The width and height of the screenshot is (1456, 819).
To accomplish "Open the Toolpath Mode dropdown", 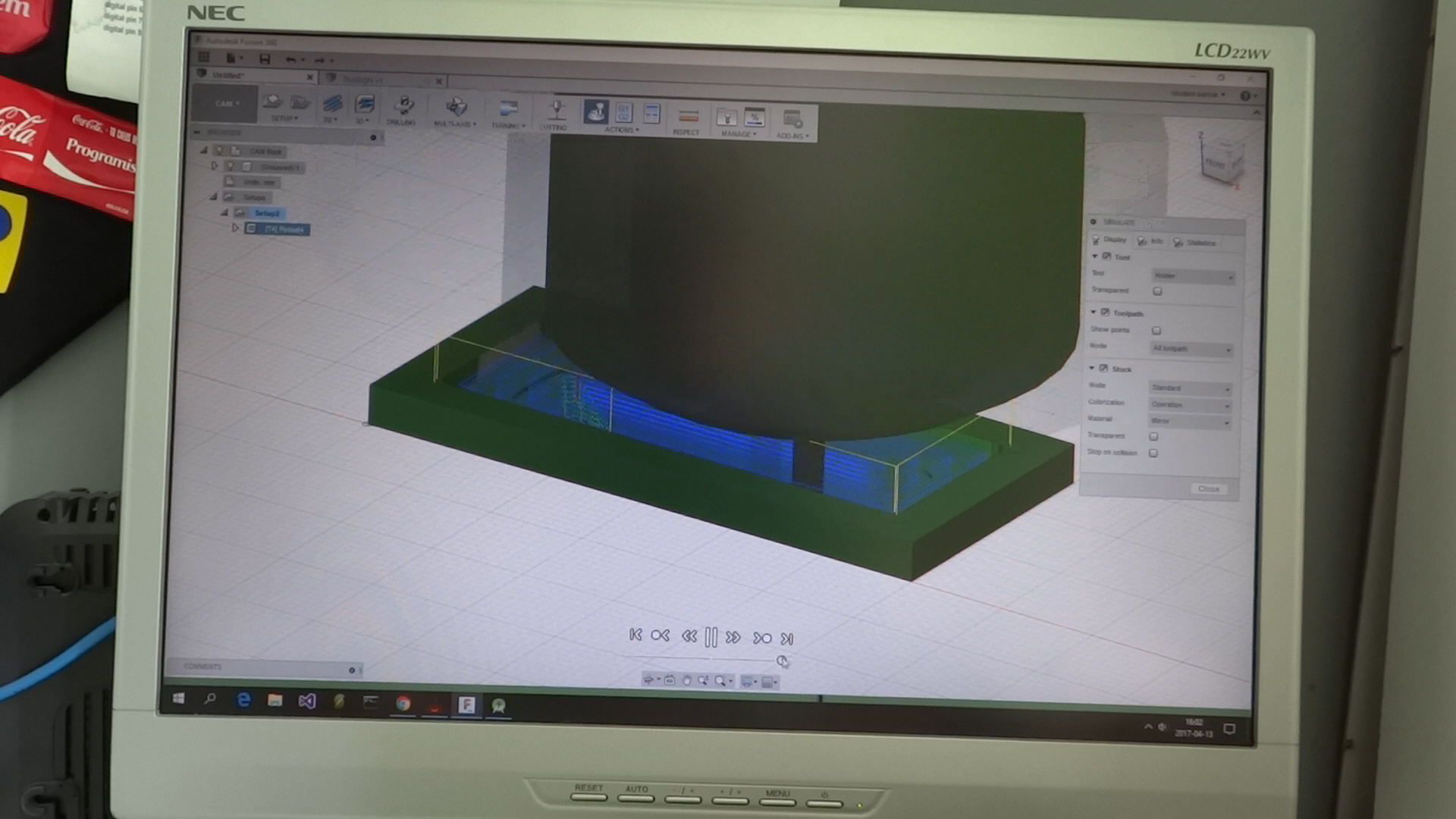I will tap(1191, 349).
